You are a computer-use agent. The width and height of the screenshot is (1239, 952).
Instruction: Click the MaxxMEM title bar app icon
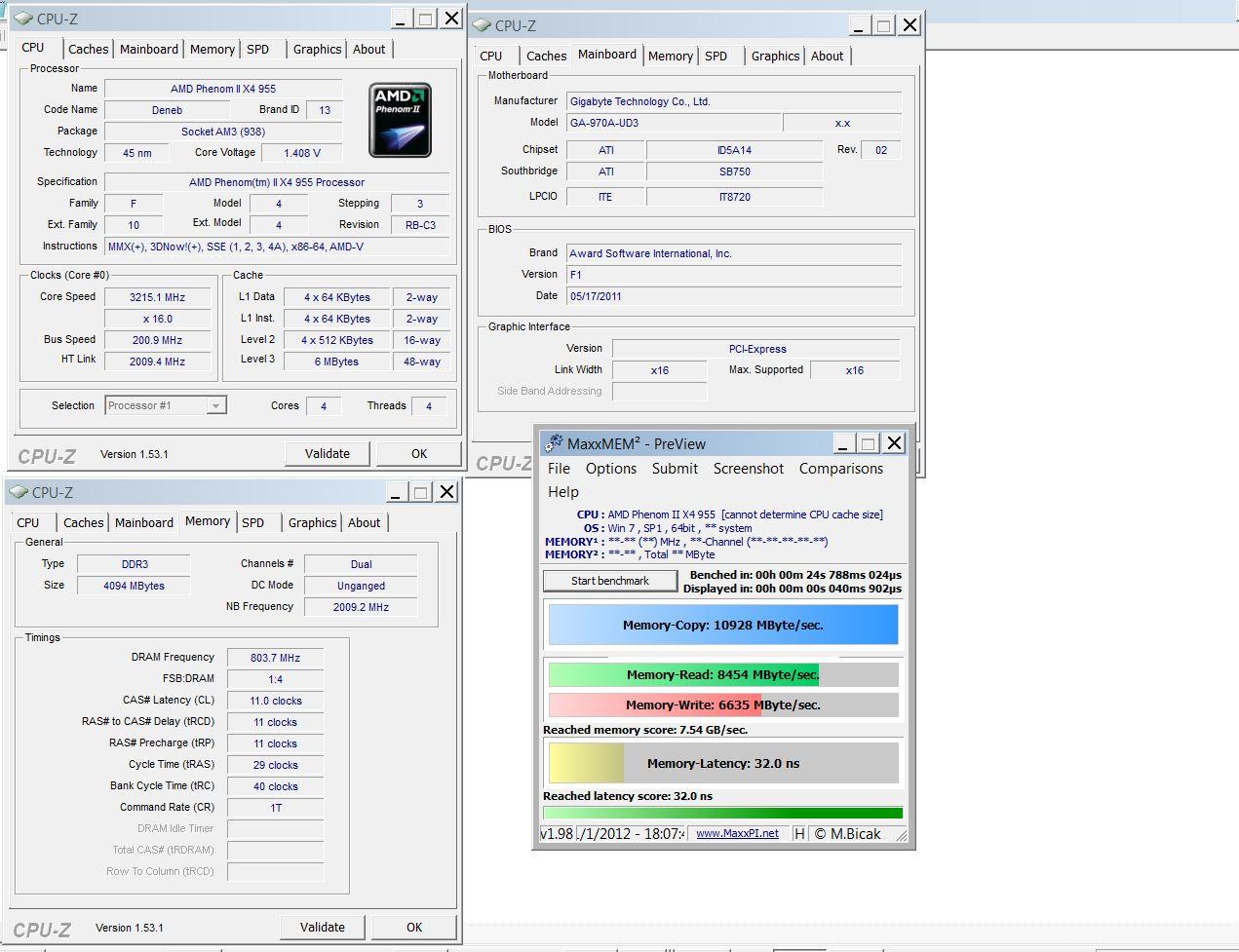click(554, 443)
